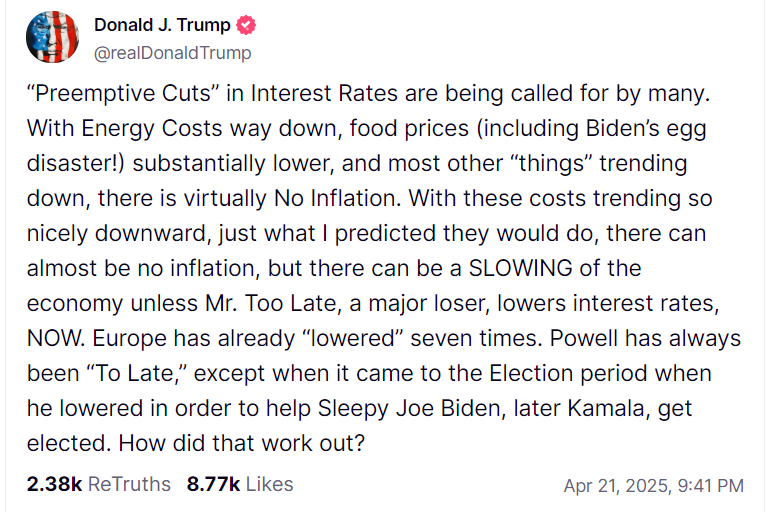The height and width of the screenshot is (512, 766).
Task: Click the ReTruths label
Action: pyautogui.click(x=129, y=484)
